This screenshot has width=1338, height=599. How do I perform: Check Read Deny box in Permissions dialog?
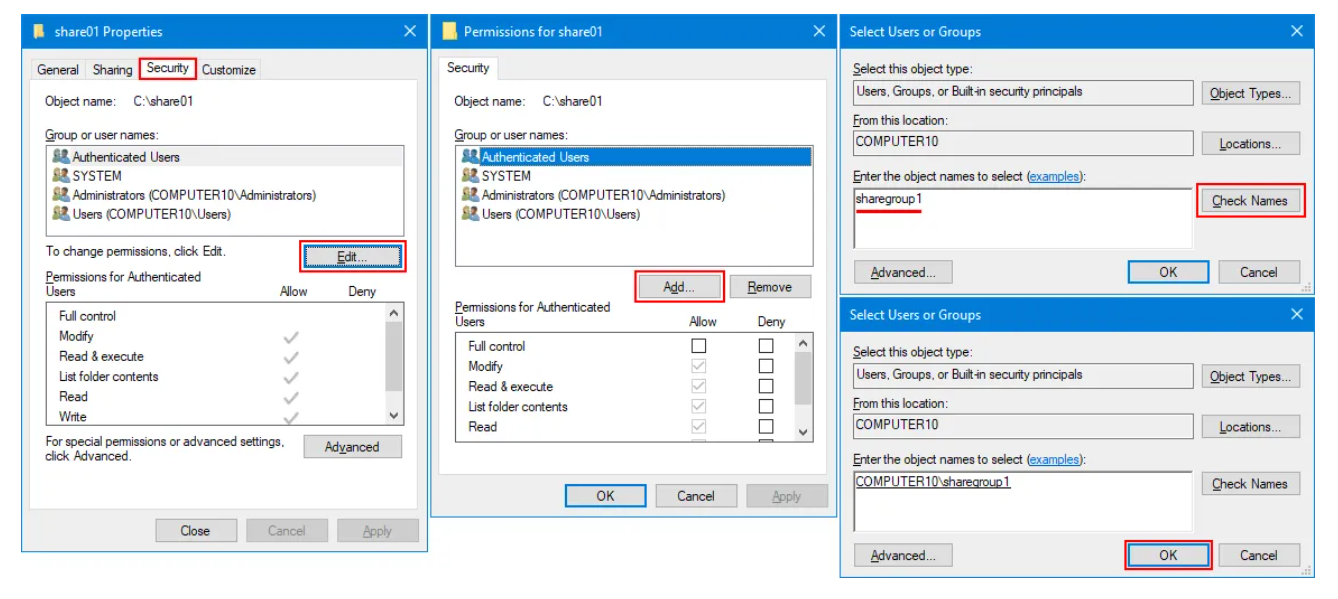tap(766, 427)
